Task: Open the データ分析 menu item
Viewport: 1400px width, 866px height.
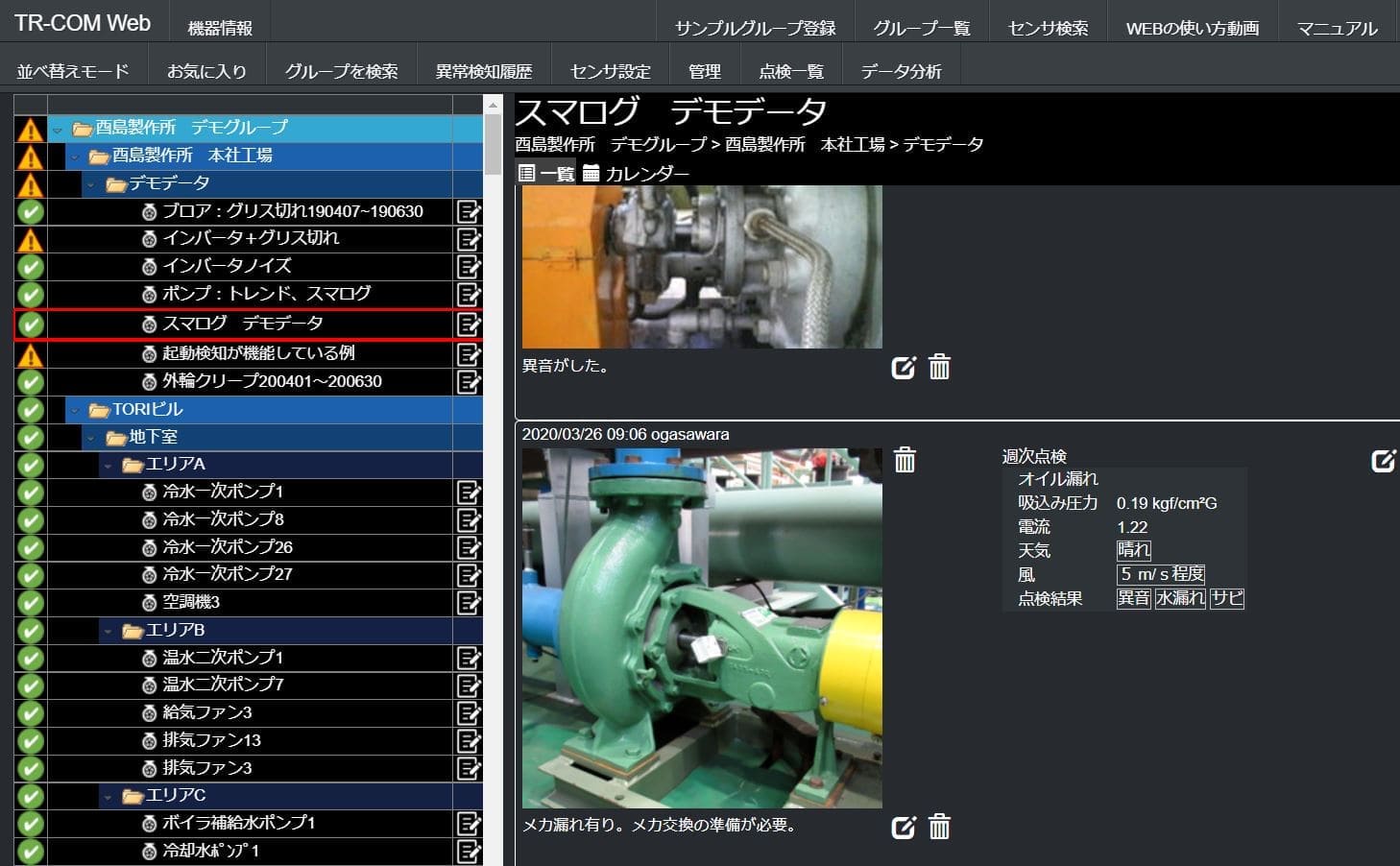Action: click(x=901, y=71)
